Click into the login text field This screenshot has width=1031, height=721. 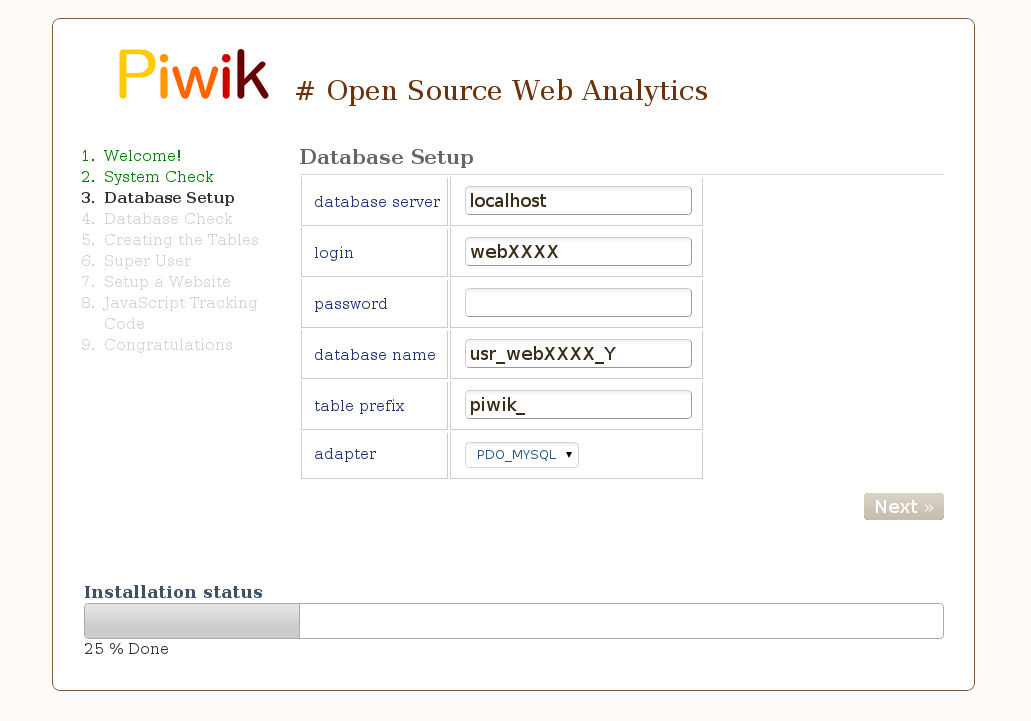(578, 252)
